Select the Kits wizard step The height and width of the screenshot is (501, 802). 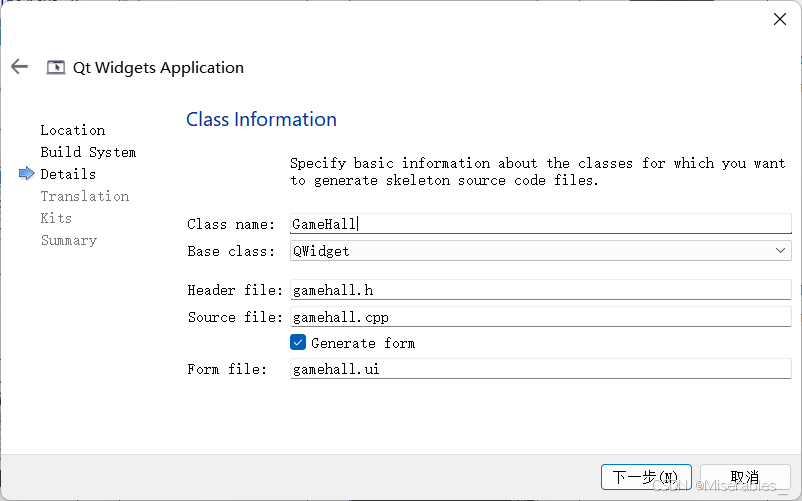[x=56, y=218]
